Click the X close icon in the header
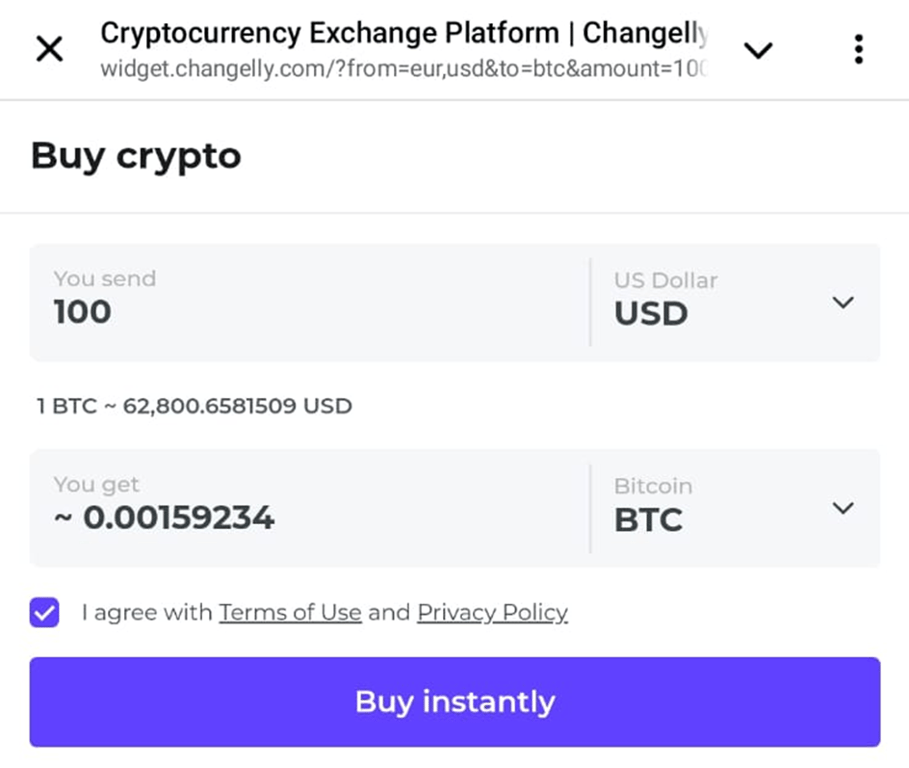Screen dimensions: 909x768 49,49
